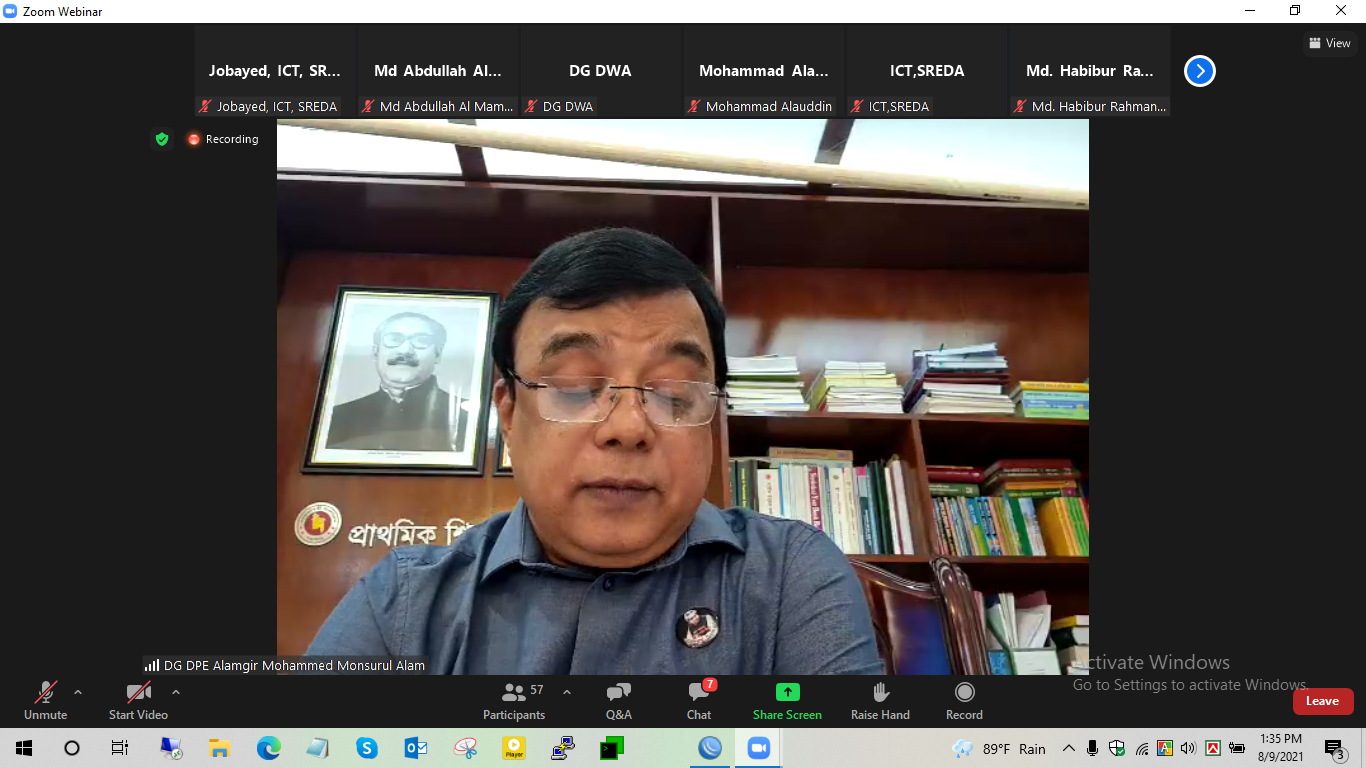The height and width of the screenshot is (768, 1366).
Task: Show next participants with blue arrow
Action: (x=1199, y=71)
